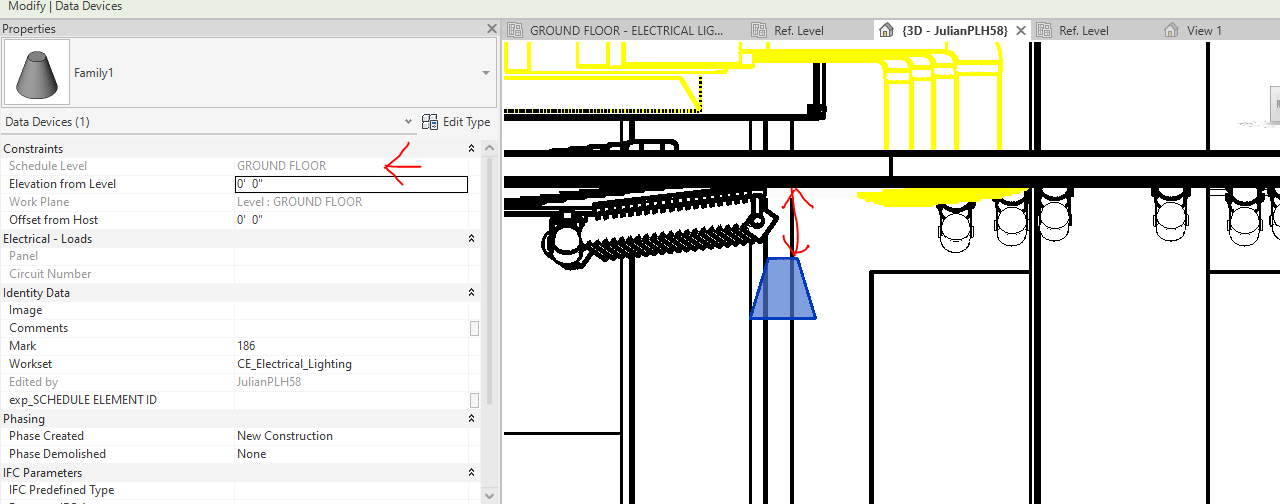Edit the Elevation from Level value field
Image resolution: width=1280 pixels, height=504 pixels.
pyautogui.click(x=351, y=184)
